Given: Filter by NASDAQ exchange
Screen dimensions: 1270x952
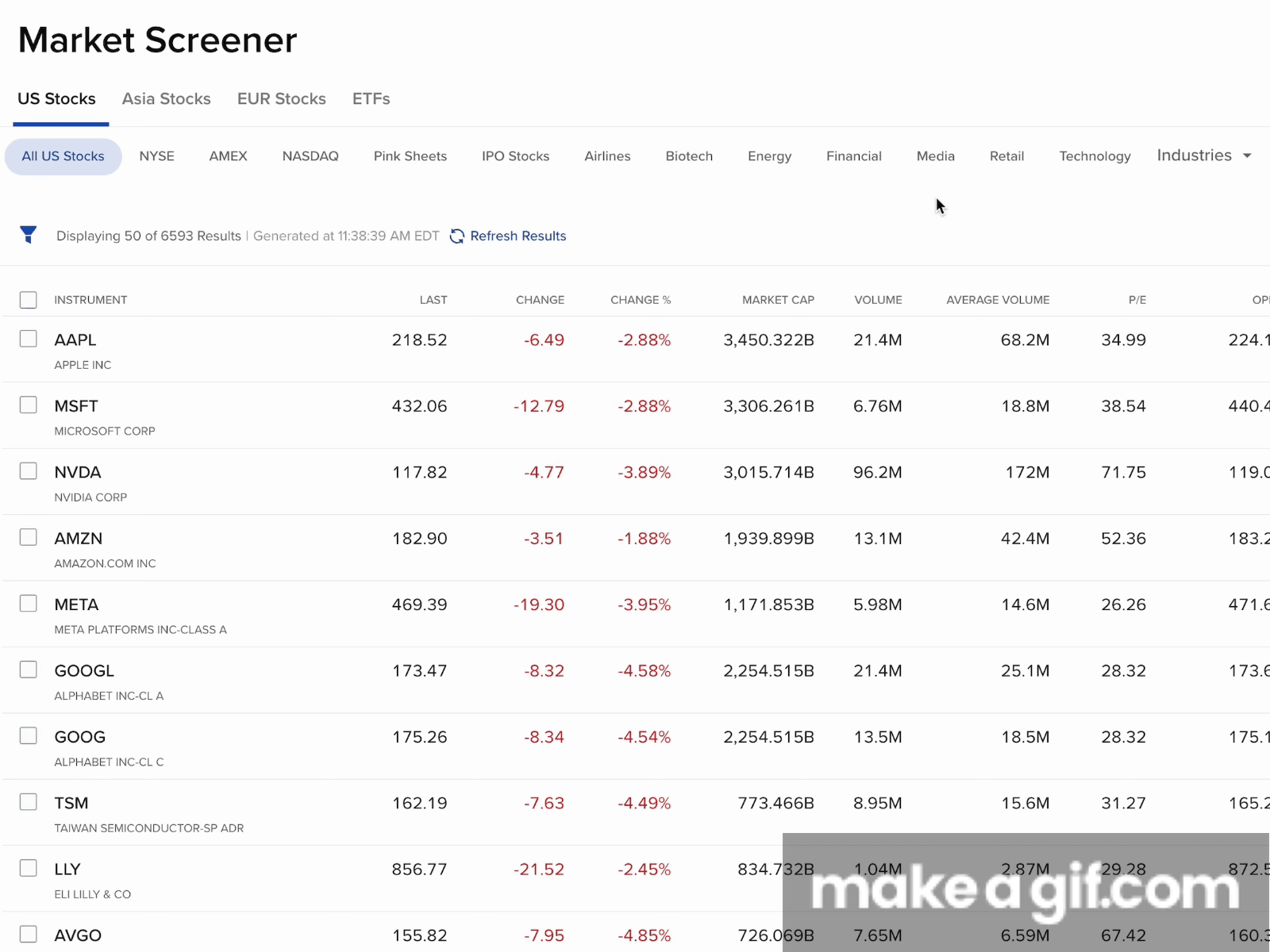Looking at the screenshot, I should point(310,156).
